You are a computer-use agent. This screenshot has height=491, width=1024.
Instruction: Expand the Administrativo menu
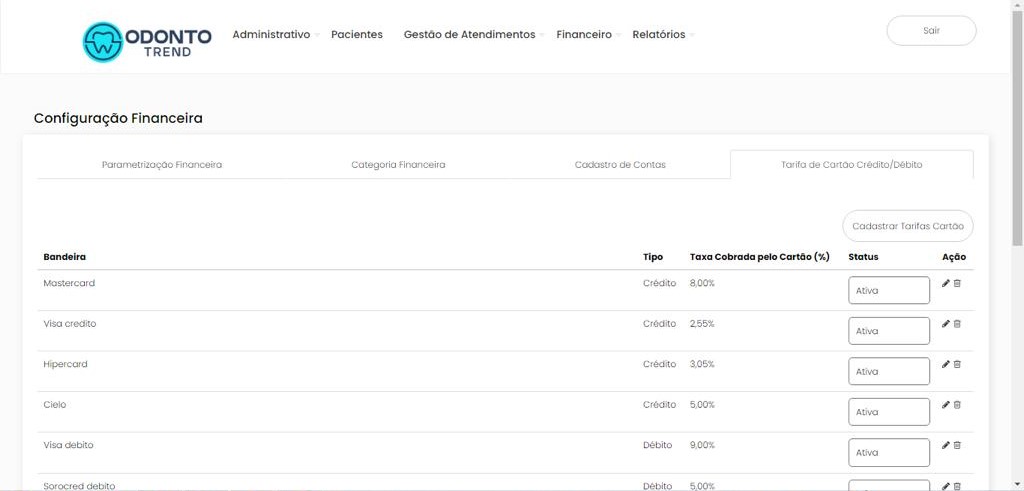coord(272,34)
